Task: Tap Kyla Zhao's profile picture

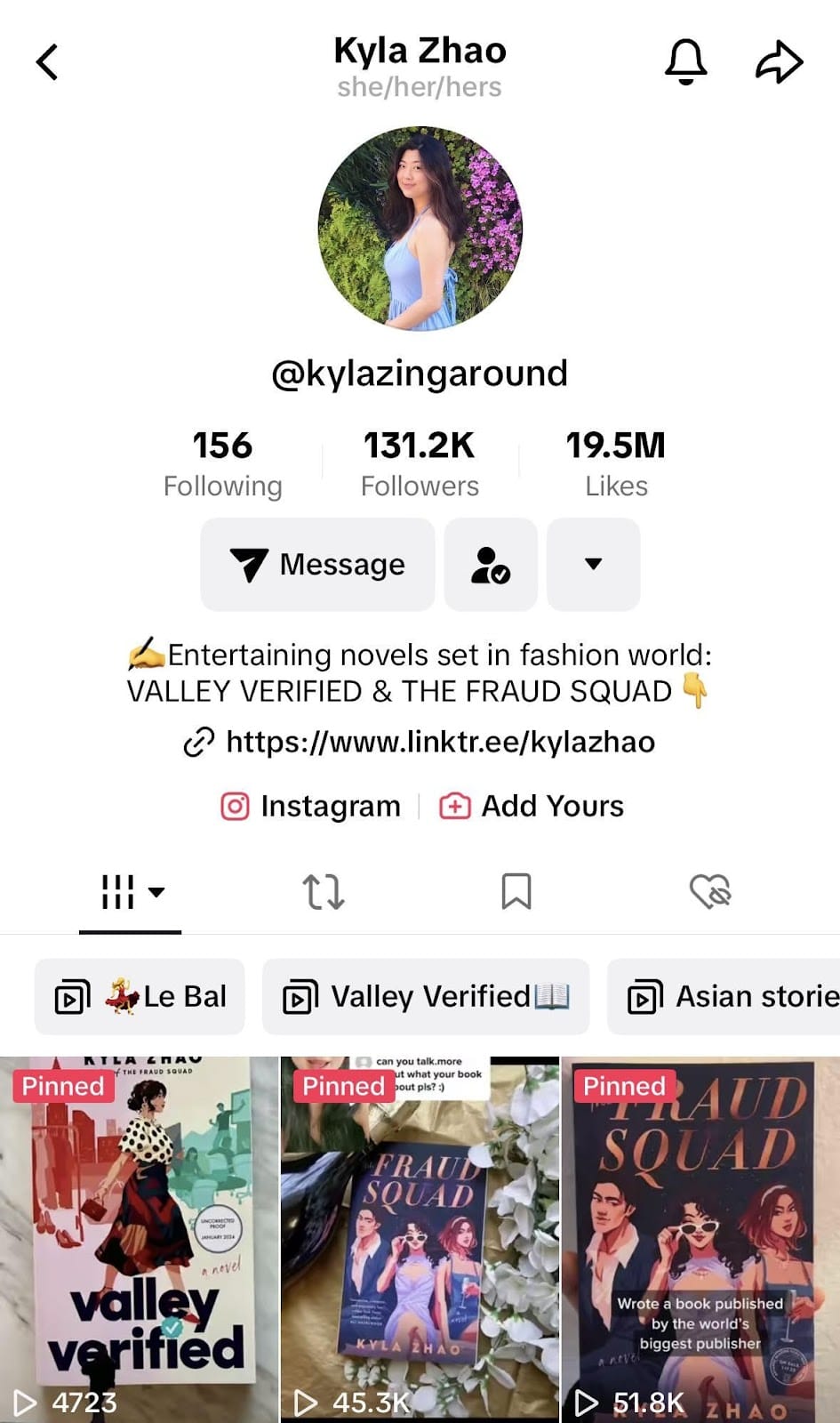Action: click(x=420, y=229)
